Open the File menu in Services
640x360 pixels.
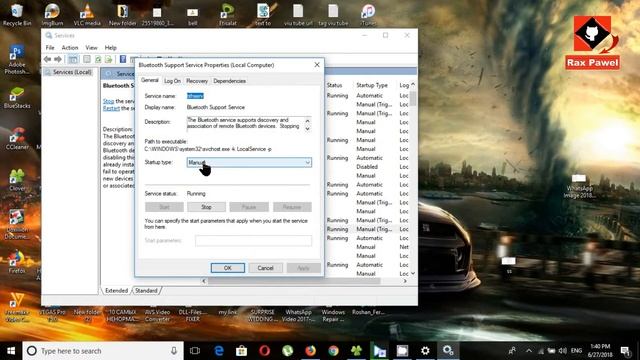50,48
